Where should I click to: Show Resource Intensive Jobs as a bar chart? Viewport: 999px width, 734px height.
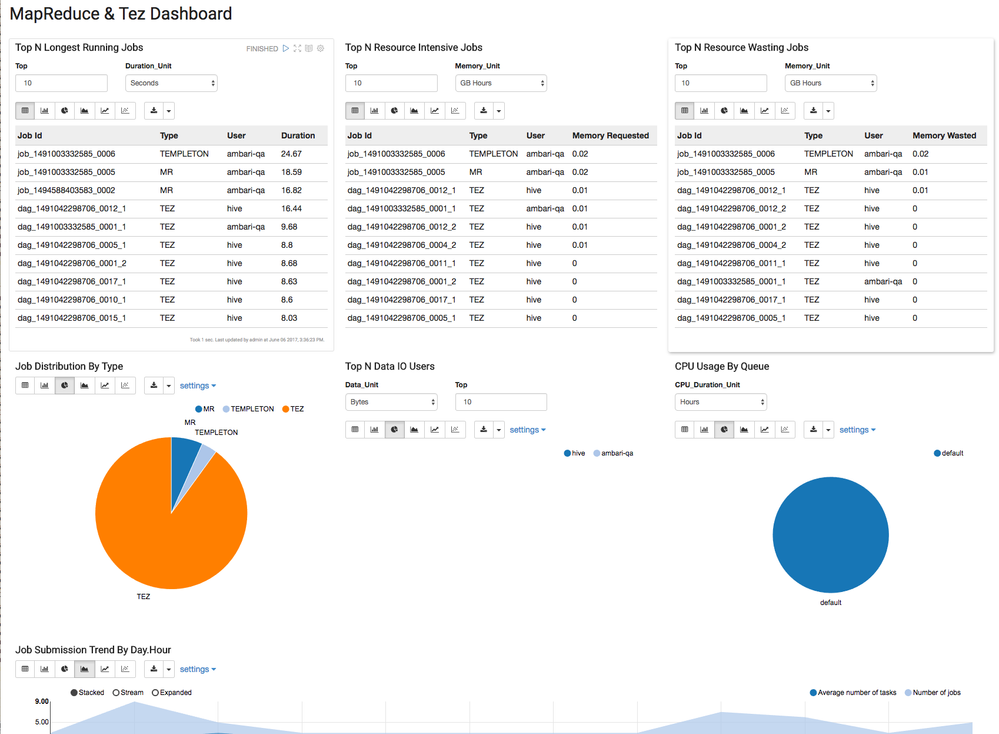coord(375,111)
